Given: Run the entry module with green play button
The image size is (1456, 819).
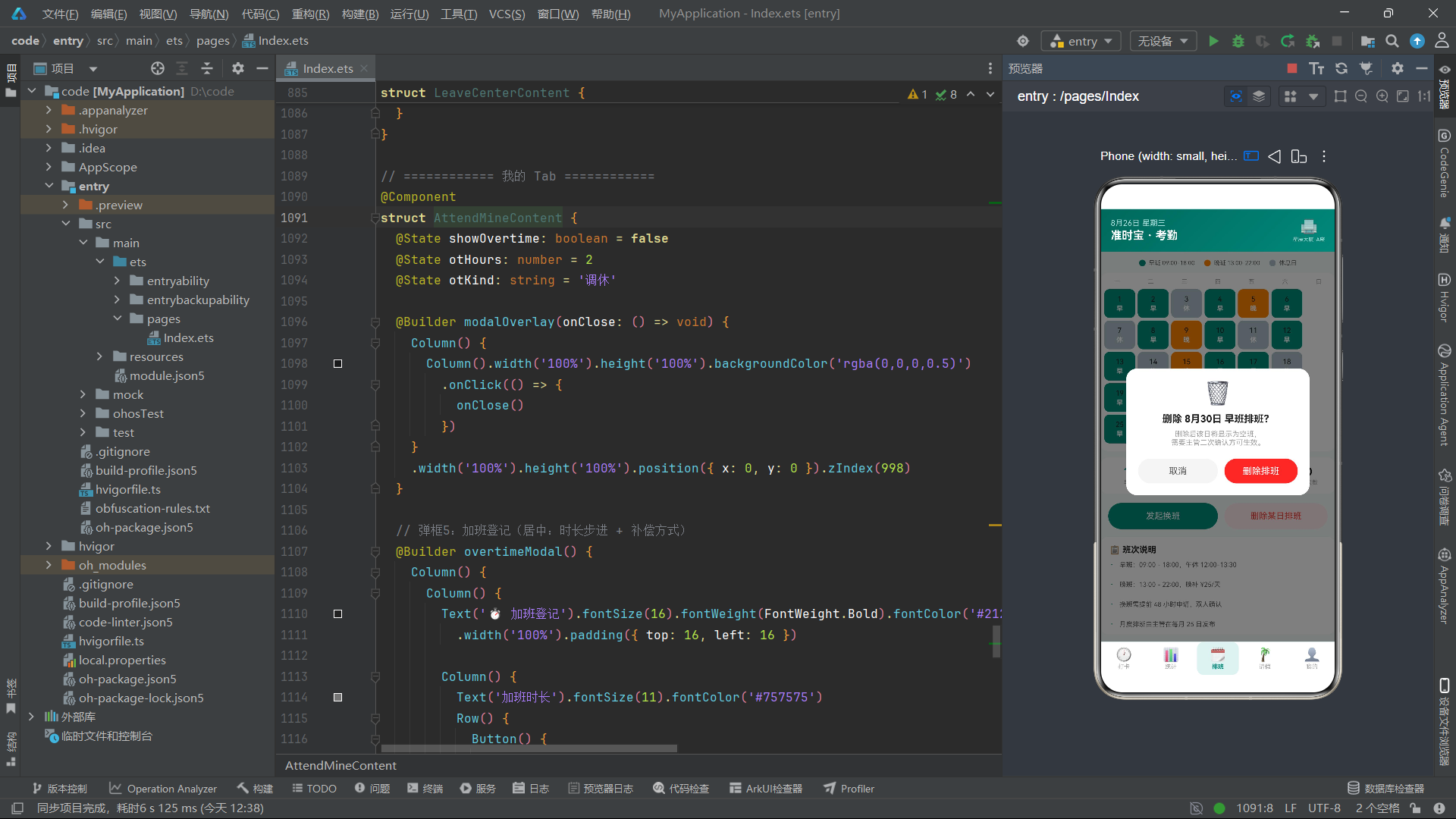Looking at the screenshot, I should [1213, 41].
